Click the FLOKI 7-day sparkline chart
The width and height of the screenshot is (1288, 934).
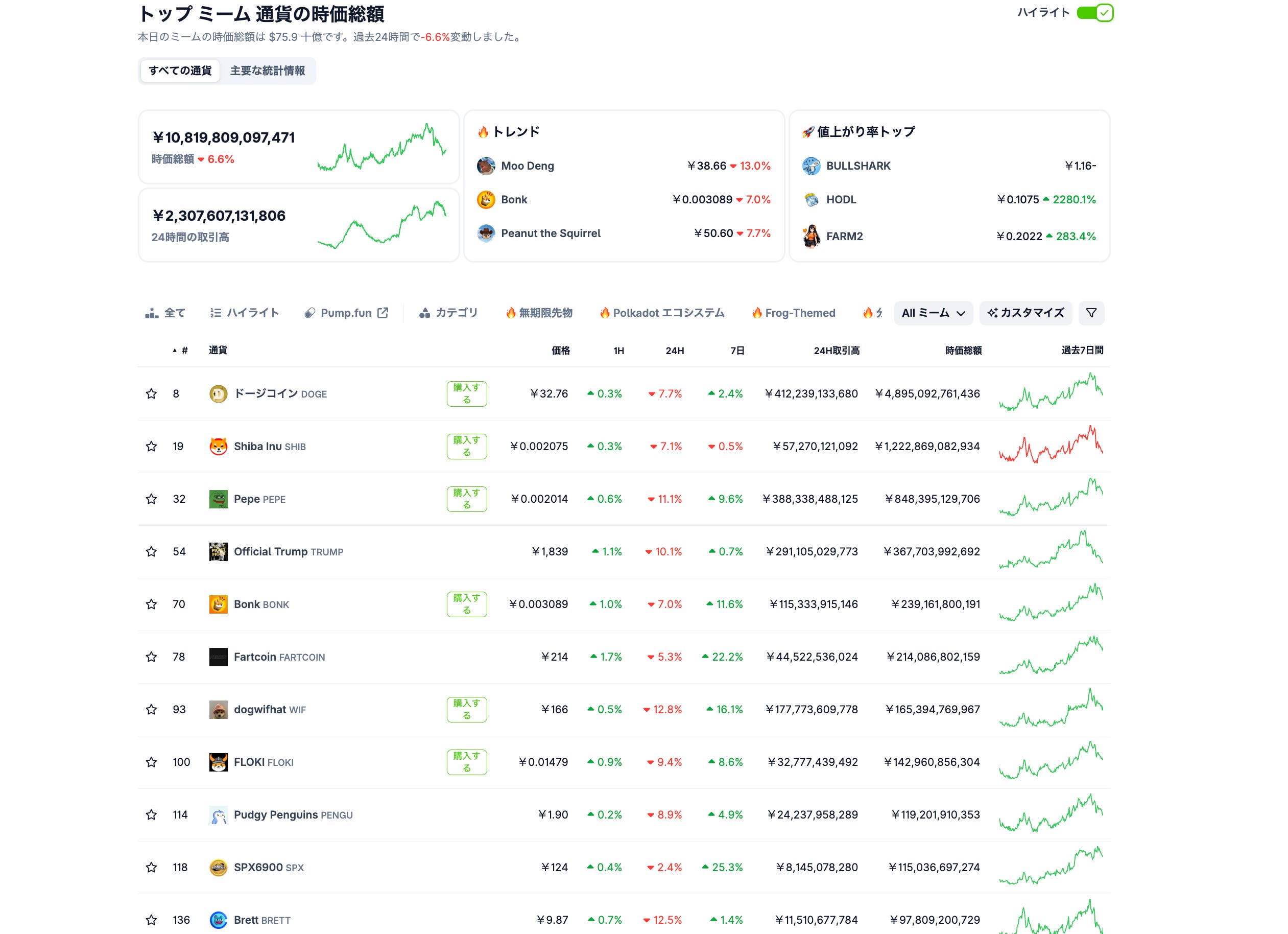tap(1051, 761)
